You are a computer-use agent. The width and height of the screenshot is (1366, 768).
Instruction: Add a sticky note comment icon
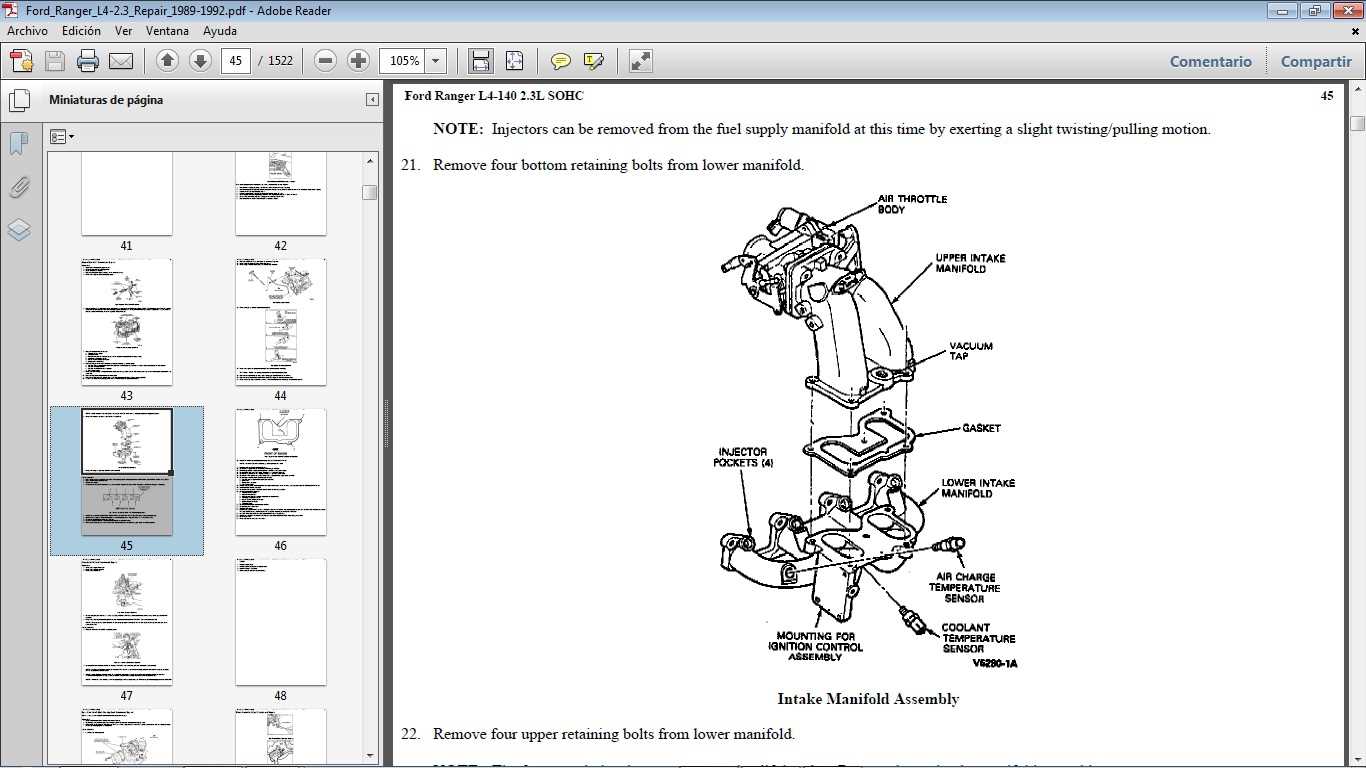561,61
